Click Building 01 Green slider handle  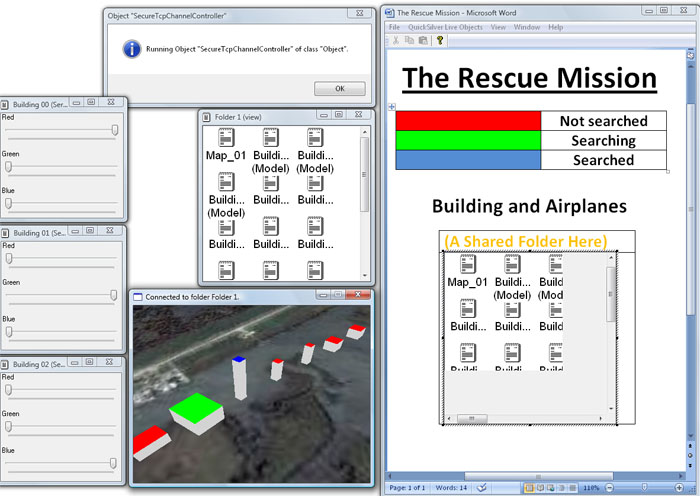click(x=115, y=294)
